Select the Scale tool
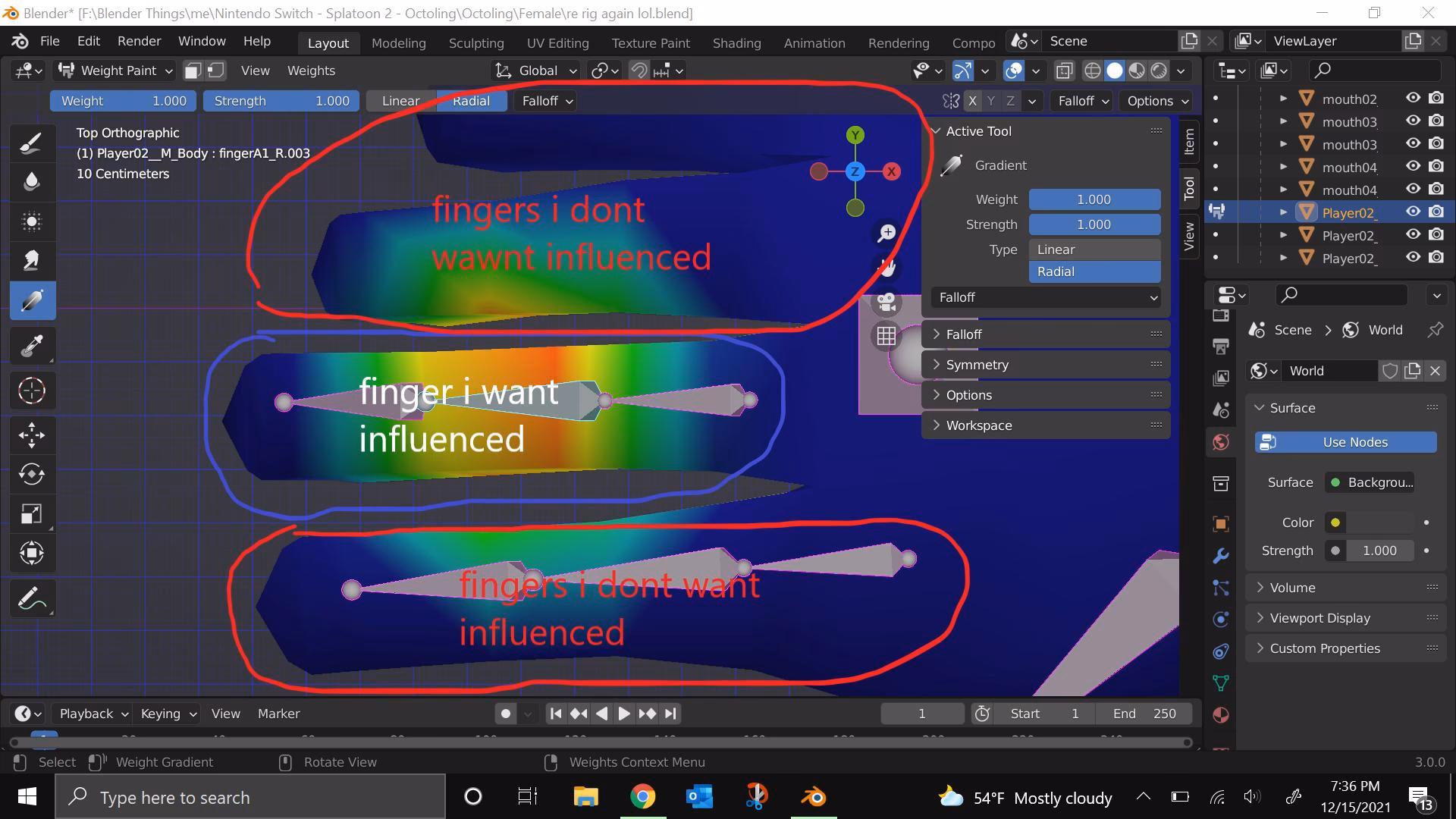 (x=32, y=513)
